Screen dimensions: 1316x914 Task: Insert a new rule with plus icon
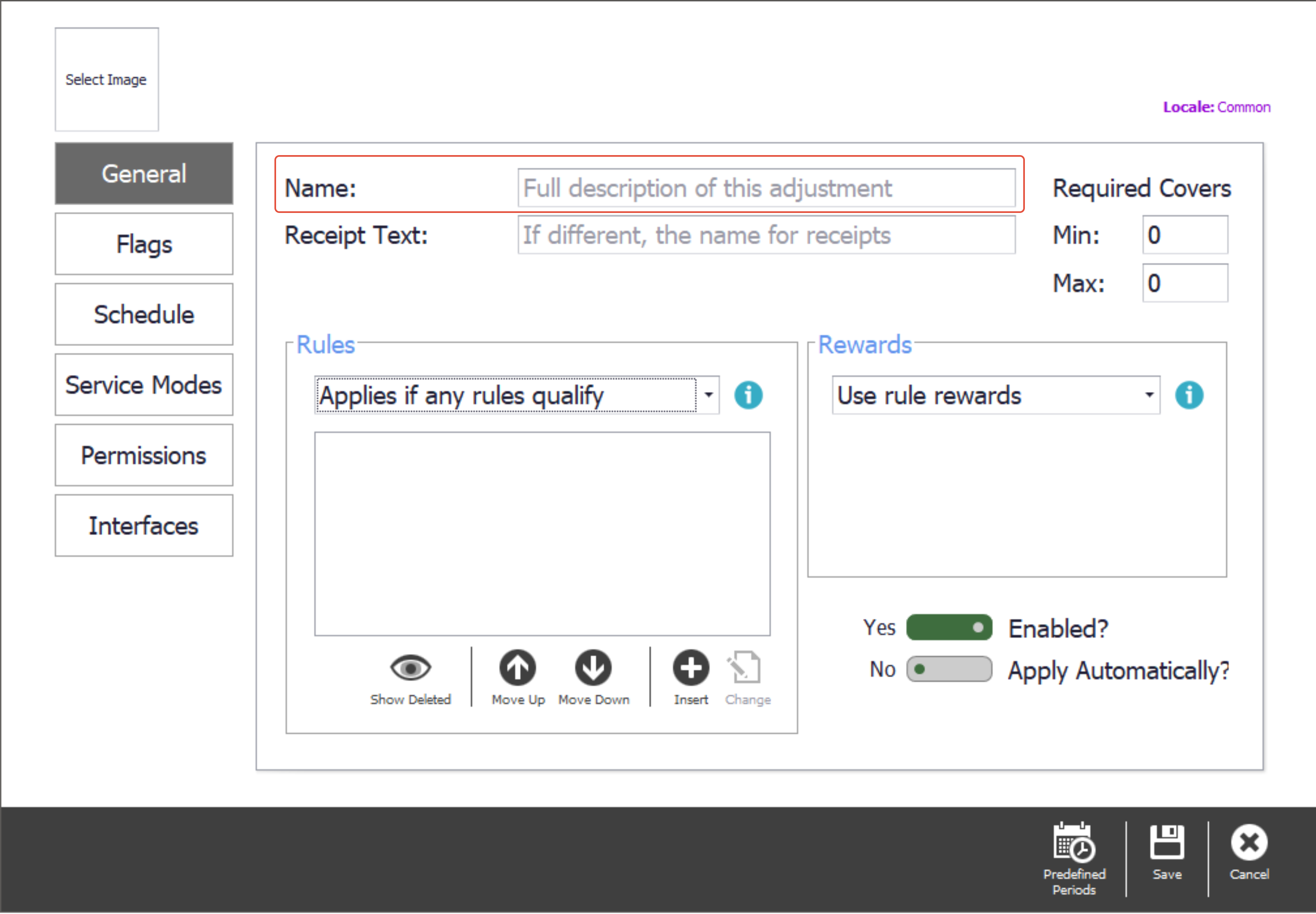pos(691,668)
